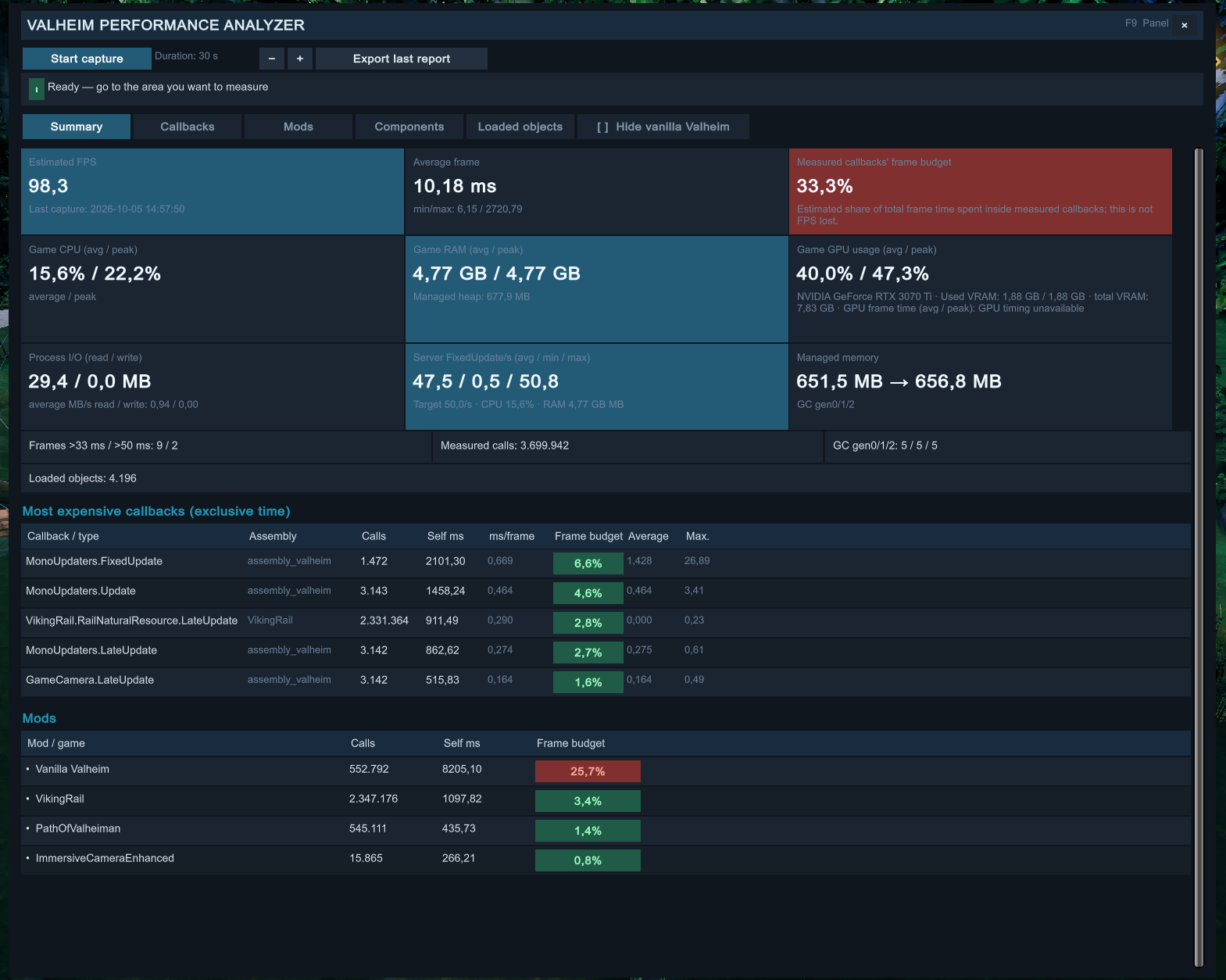
Task: Select the PathOfValheiman mod row
Action: [x=606, y=830]
